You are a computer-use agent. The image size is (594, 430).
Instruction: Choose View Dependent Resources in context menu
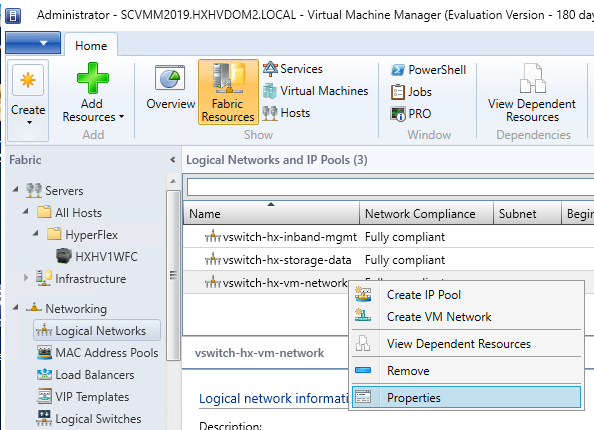tap(466, 344)
